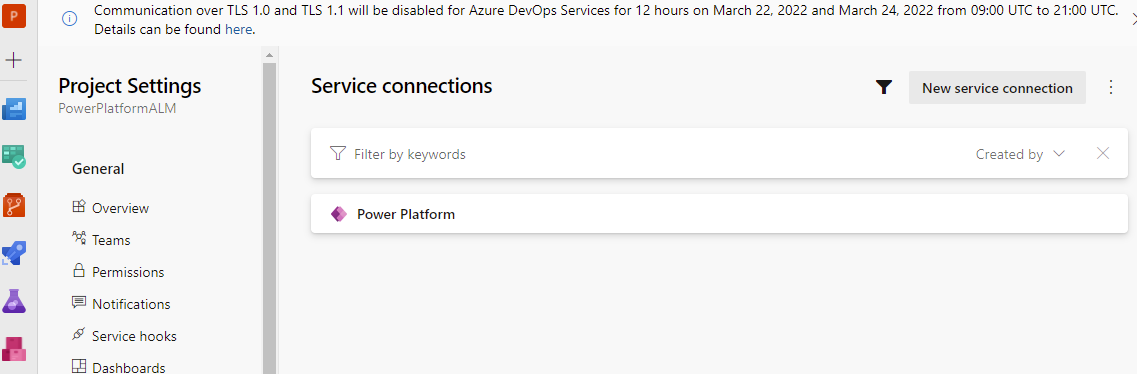This screenshot has height=374, width=1137.
Task: Click the settings panel vertical scrollbar
Action: click(270, 217)
